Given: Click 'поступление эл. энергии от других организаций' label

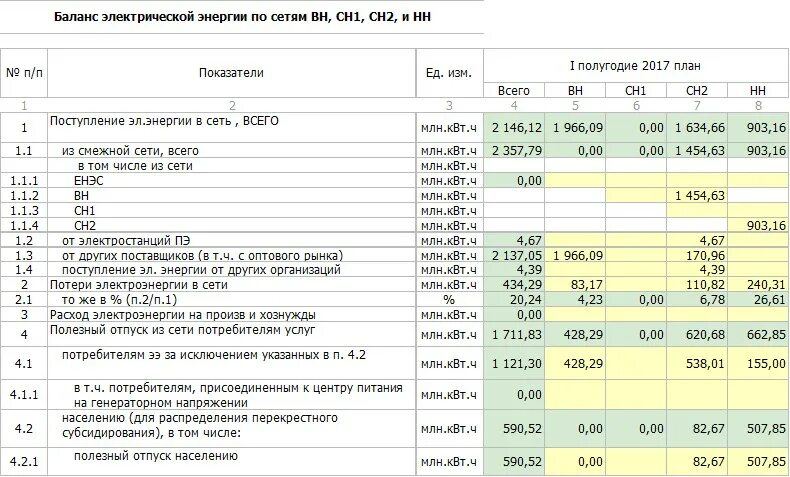Looking at the screenshot, I should point(201,270).
